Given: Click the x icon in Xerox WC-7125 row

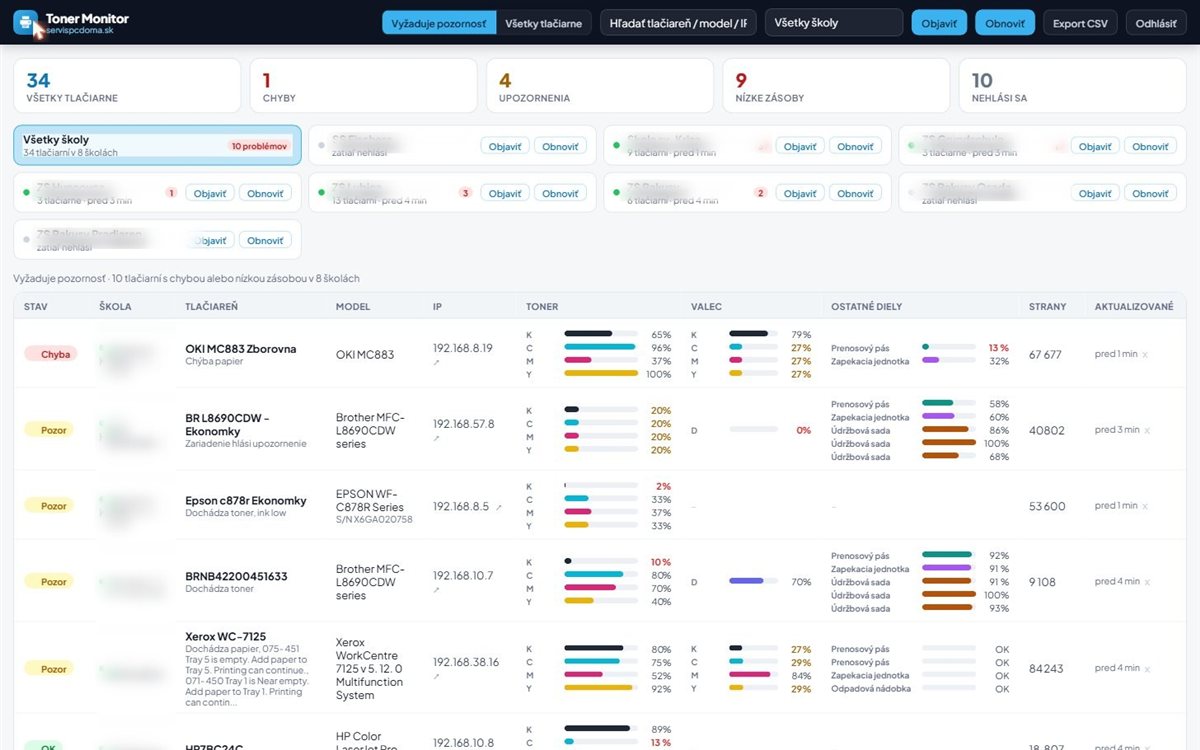Looking at the screenshot, I should (1147, 668).
